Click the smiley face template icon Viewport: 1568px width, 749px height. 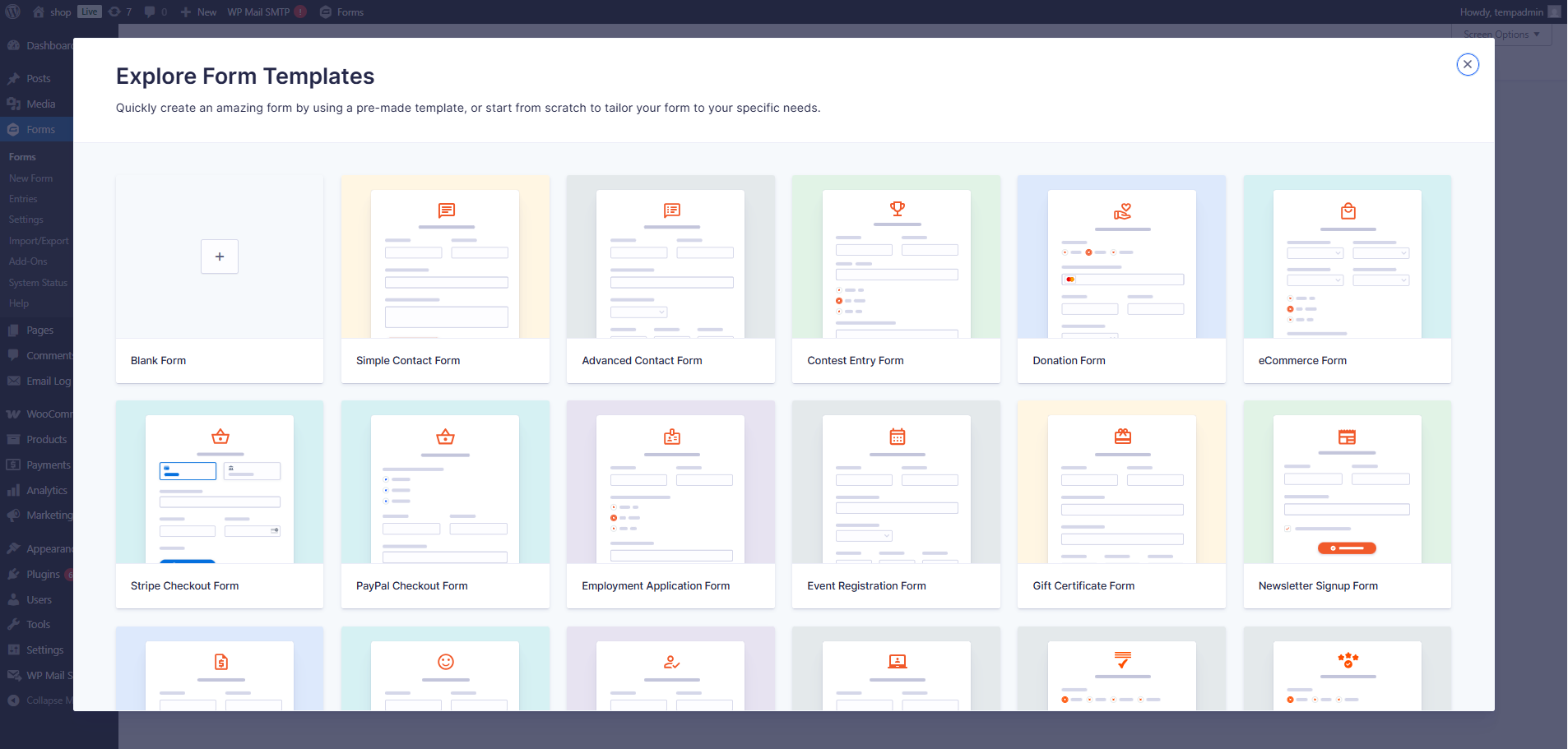446,662
